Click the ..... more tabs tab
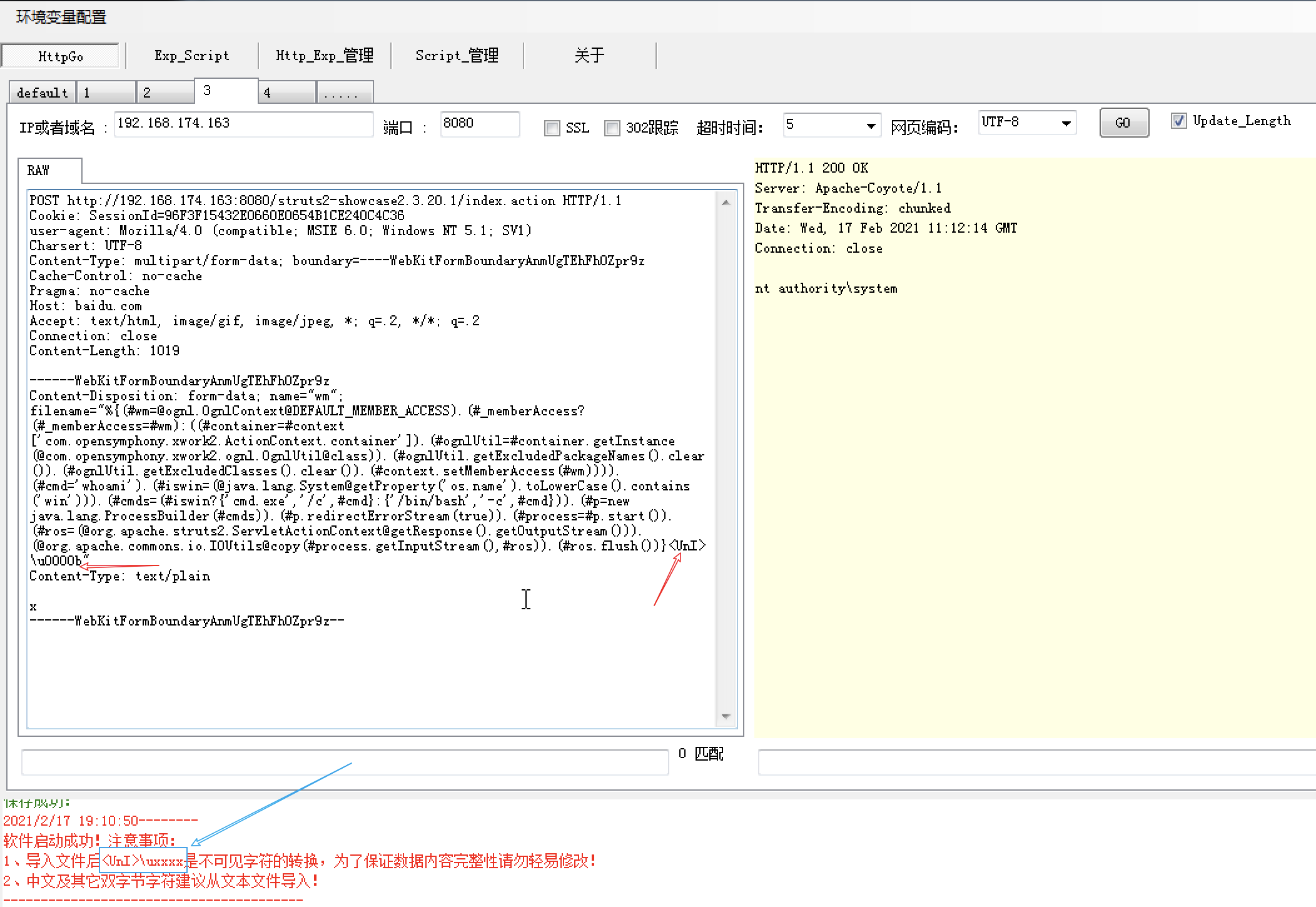This screenshot has width=1316, height=907. [x=345, y=93]
